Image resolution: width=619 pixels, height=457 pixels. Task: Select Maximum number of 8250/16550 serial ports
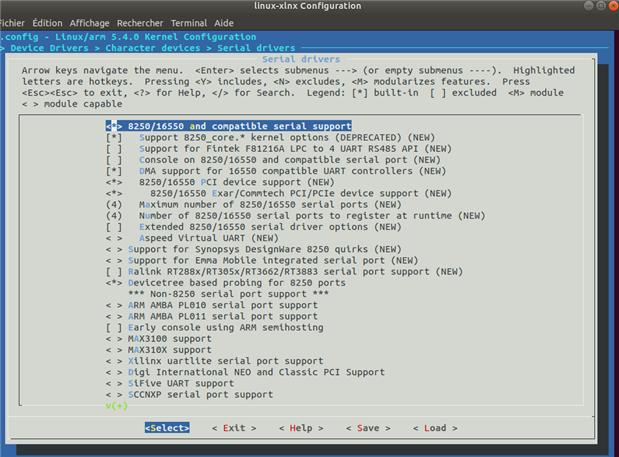point(253,204)
